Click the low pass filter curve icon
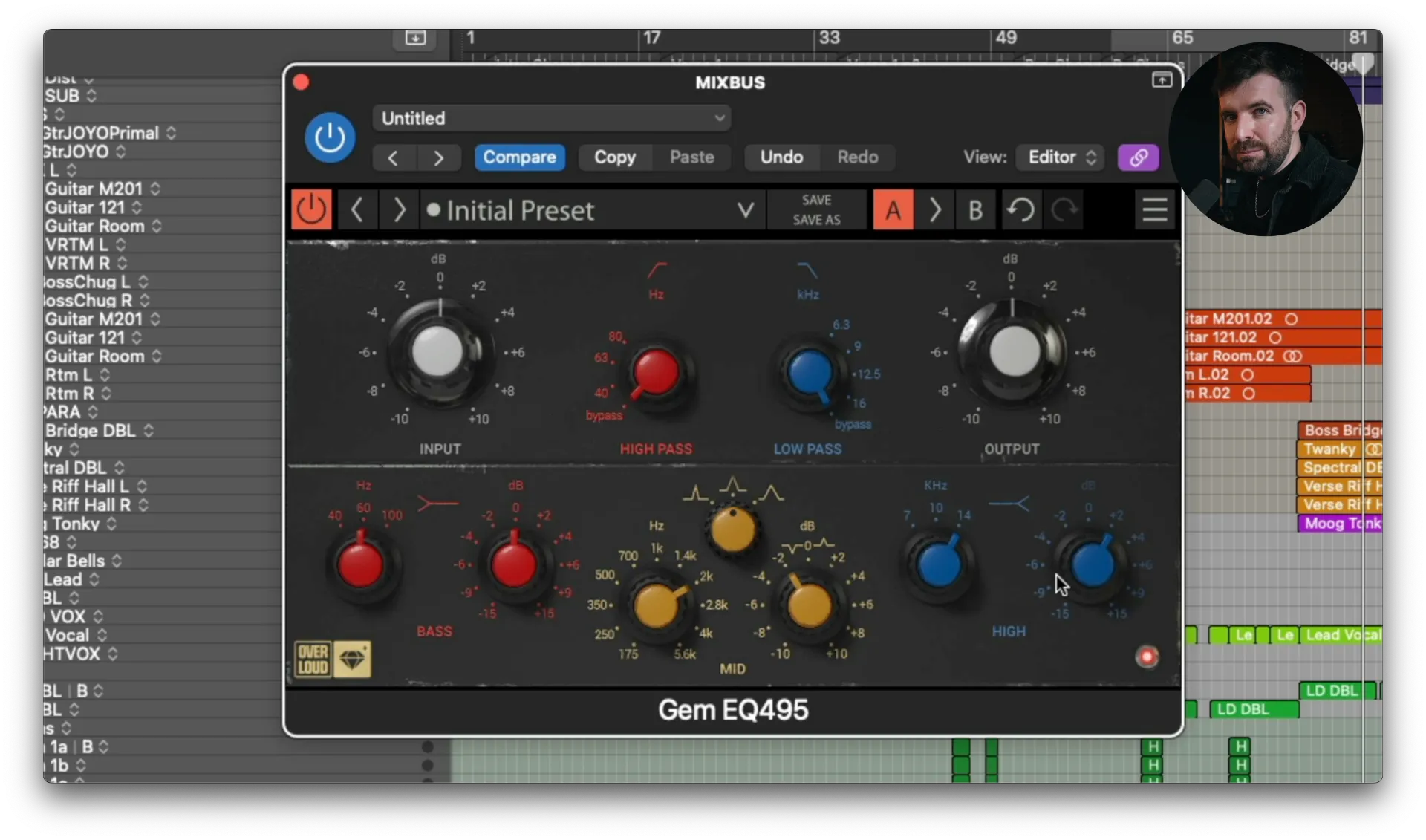Screen dimensions: 1426x840 coord(807,270)
